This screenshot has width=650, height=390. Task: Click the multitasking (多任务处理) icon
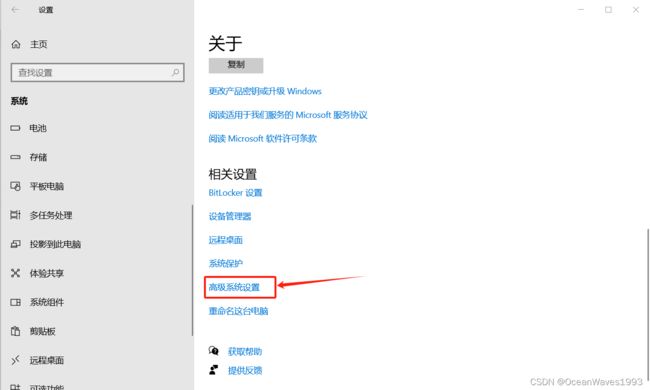15,215
